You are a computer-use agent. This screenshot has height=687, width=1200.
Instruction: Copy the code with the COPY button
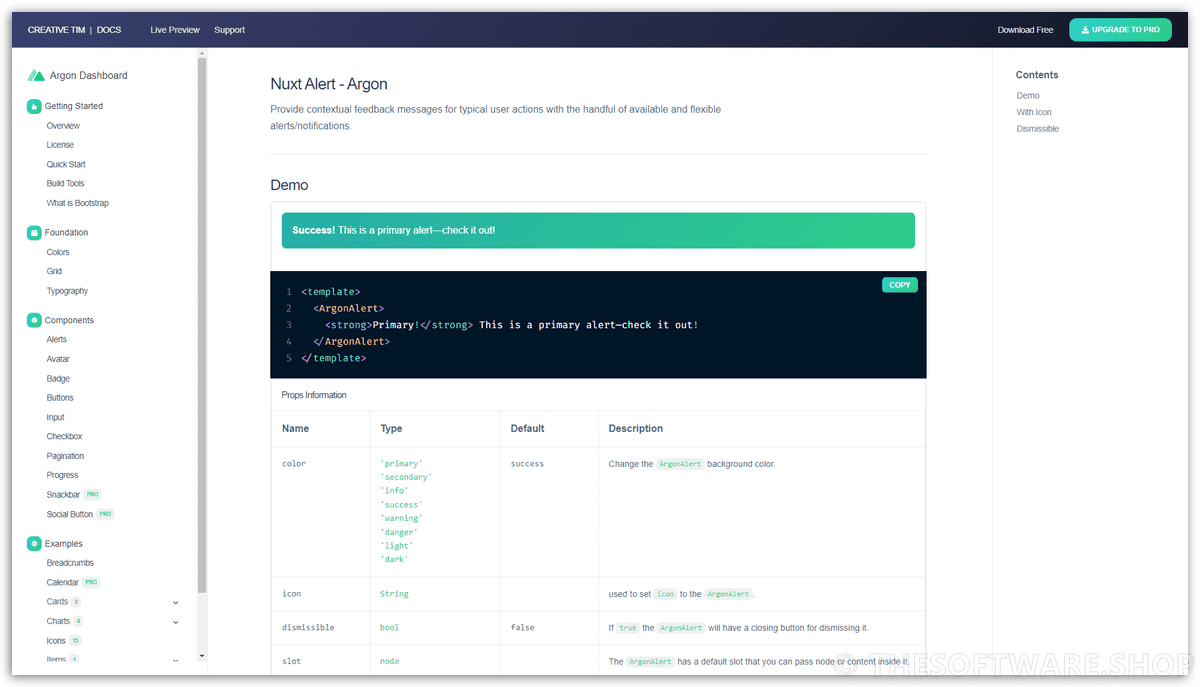click(900, 285)
